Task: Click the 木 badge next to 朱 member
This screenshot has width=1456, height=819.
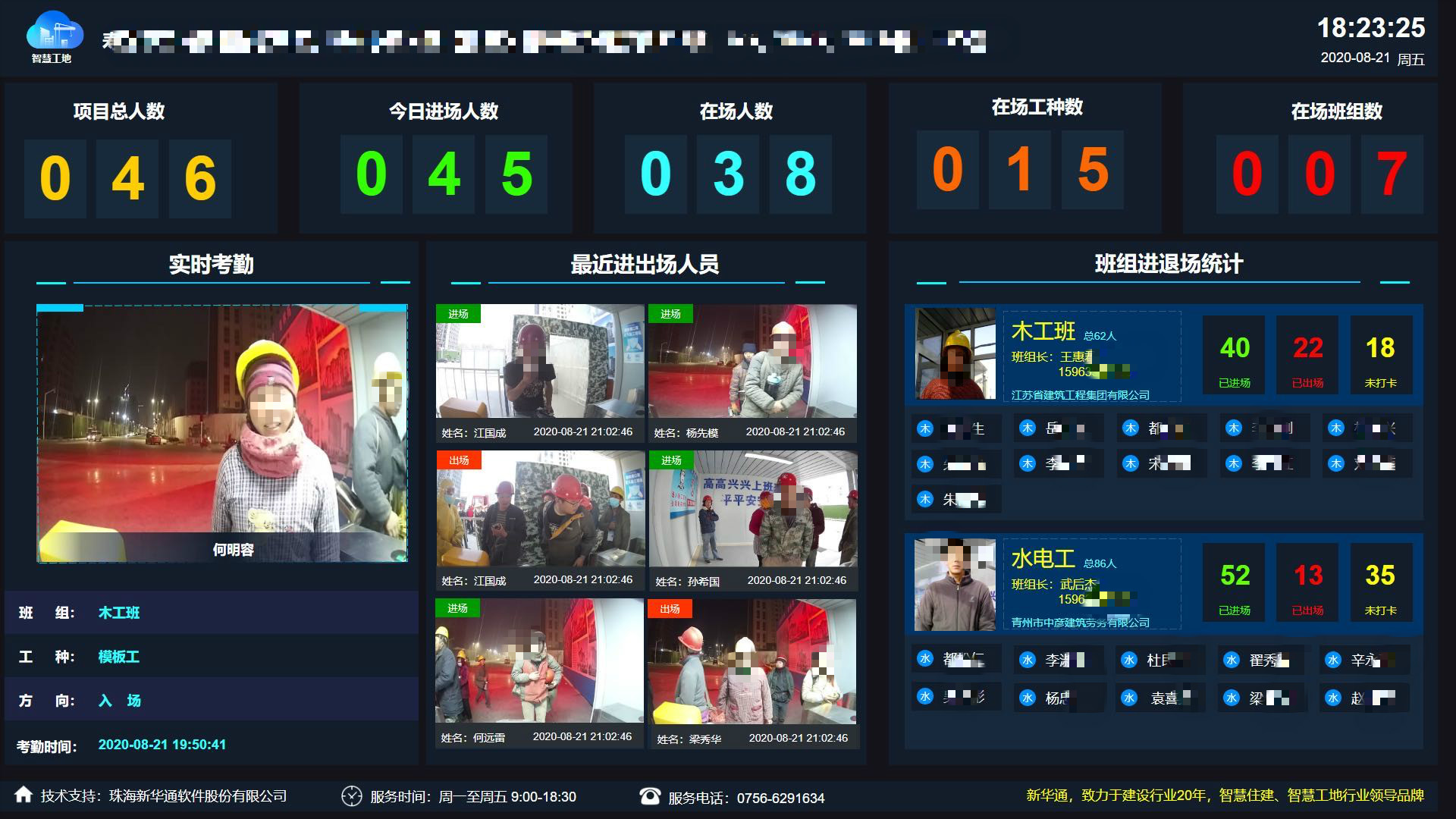Action: 925,499
